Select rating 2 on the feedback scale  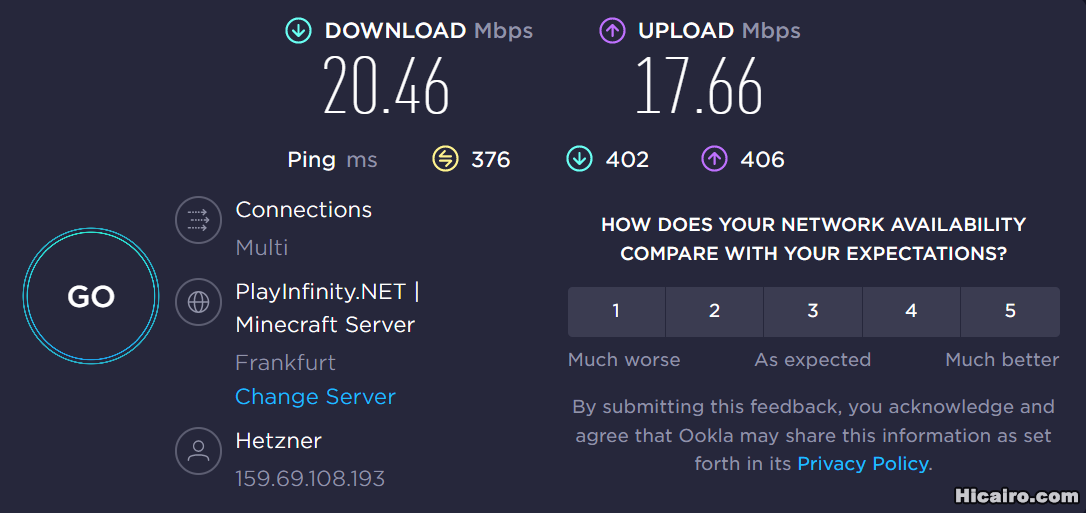click(x=714, y=311)
